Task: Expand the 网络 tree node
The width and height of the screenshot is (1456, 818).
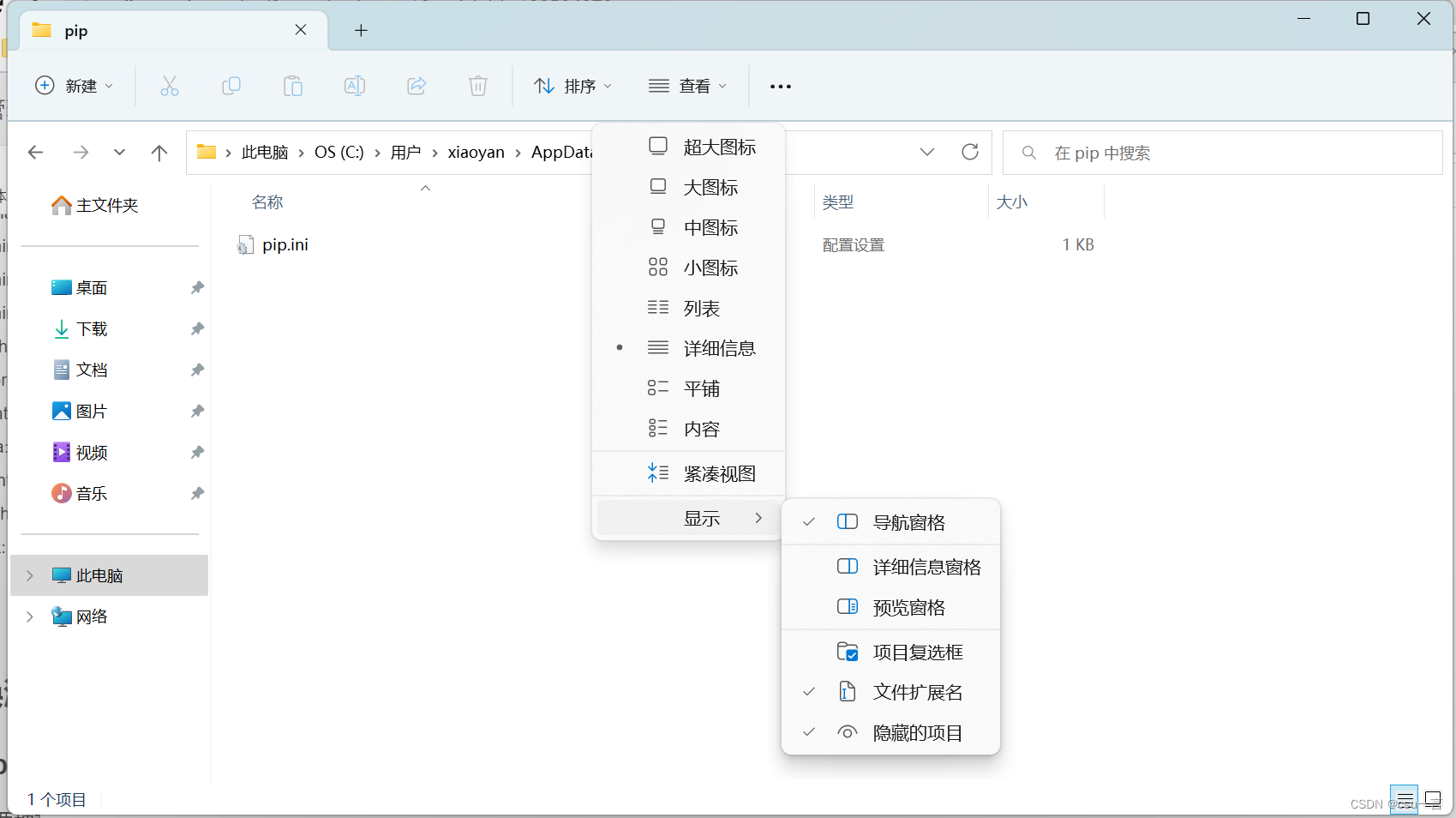Action: click(x=30, y=617)
